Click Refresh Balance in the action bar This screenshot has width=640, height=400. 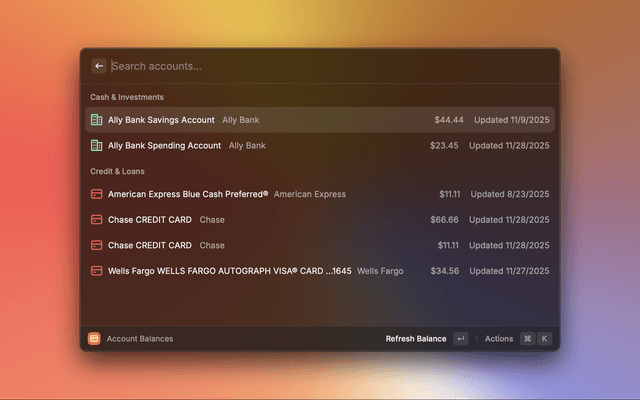[x=416, y=339]
